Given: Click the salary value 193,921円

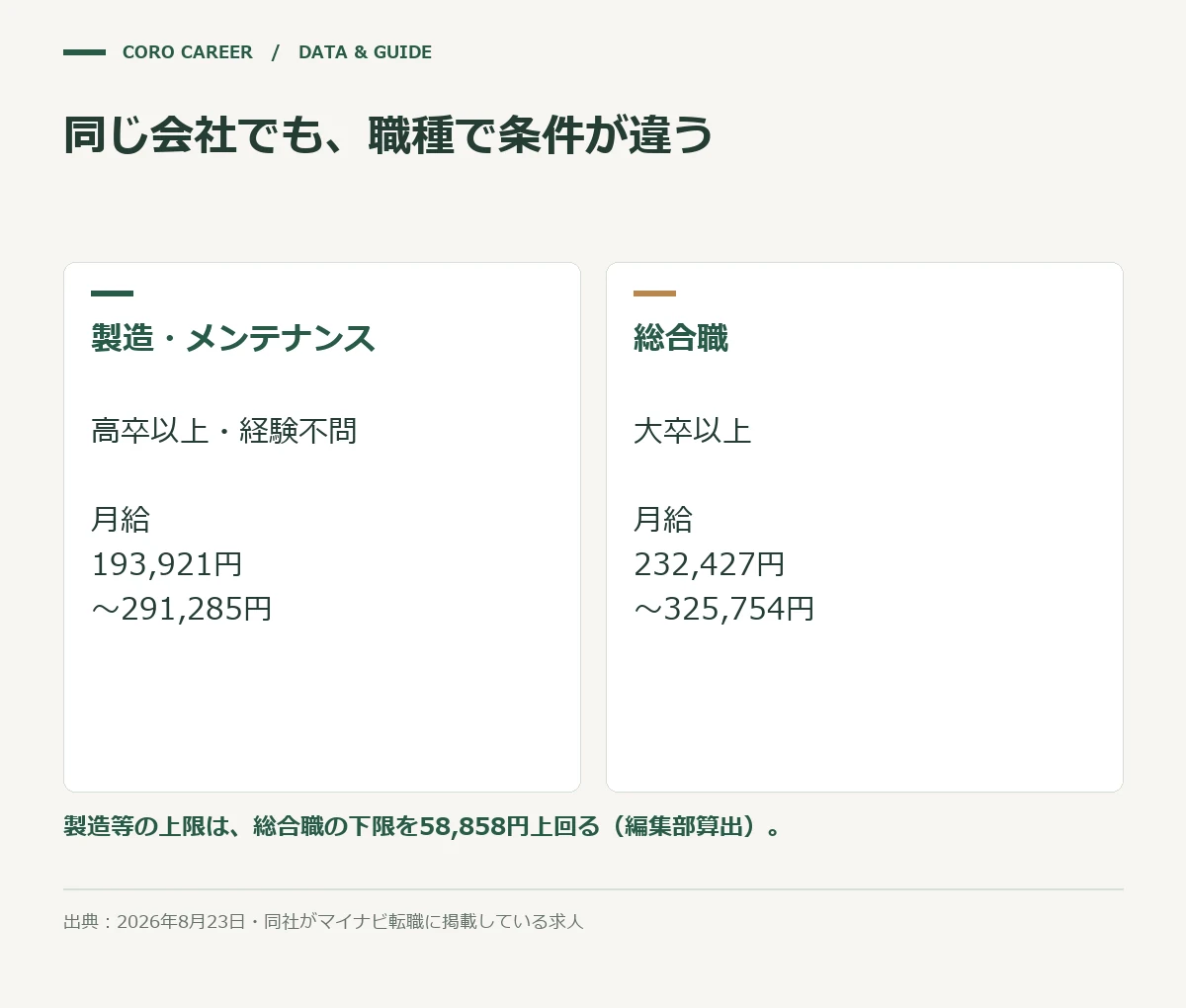Looking at the screenshot, I should (167, 564).
